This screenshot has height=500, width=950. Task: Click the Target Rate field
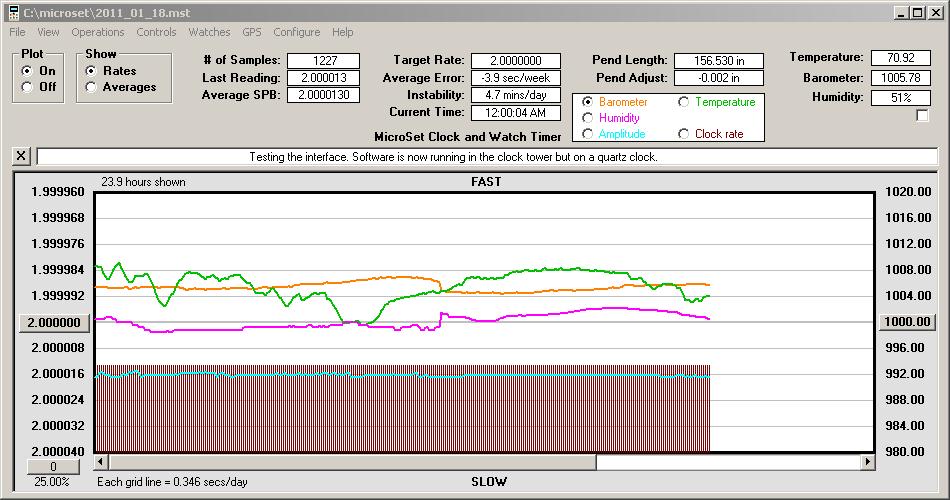pos(516,61)
